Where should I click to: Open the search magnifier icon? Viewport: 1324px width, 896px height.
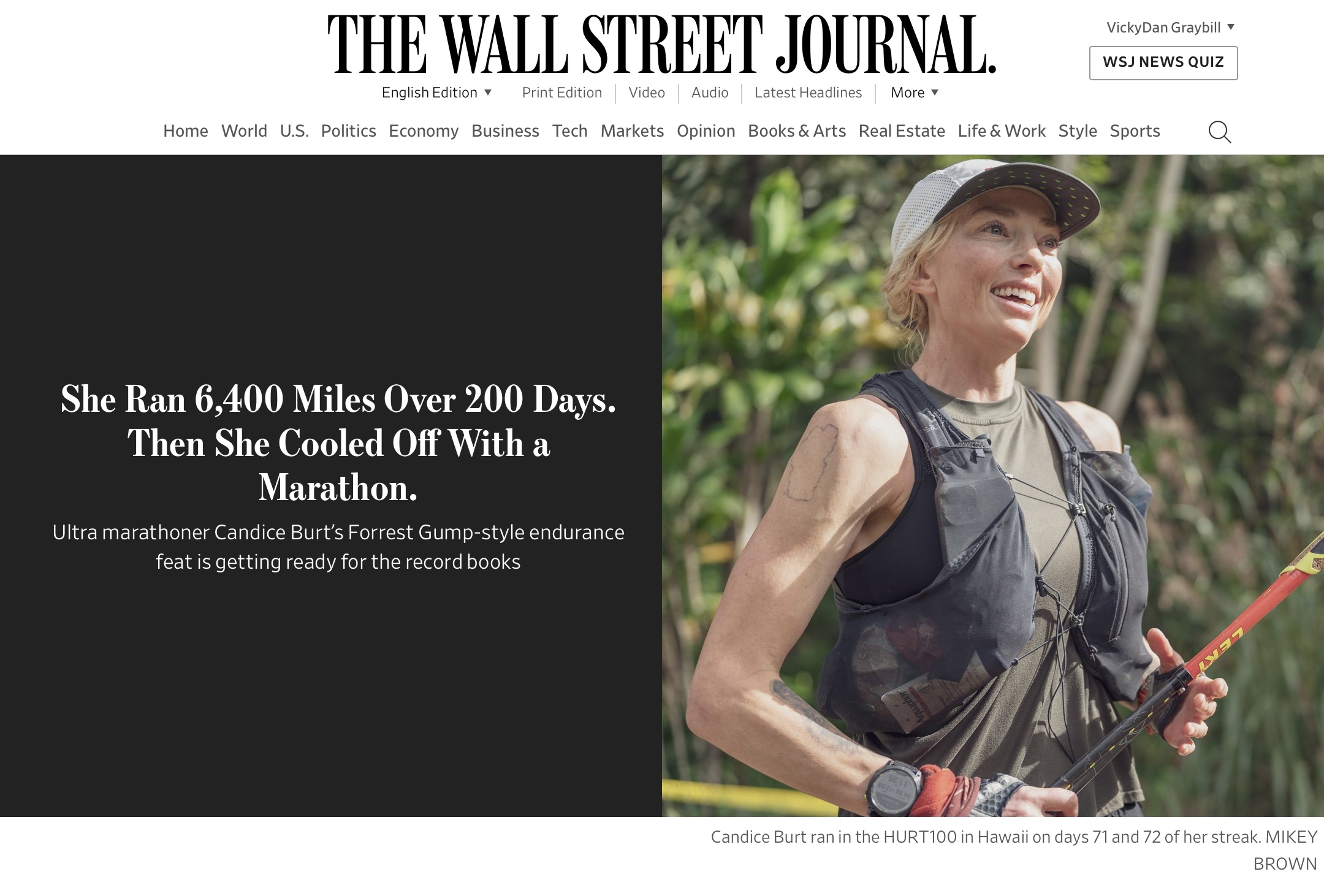point(1219,132)
